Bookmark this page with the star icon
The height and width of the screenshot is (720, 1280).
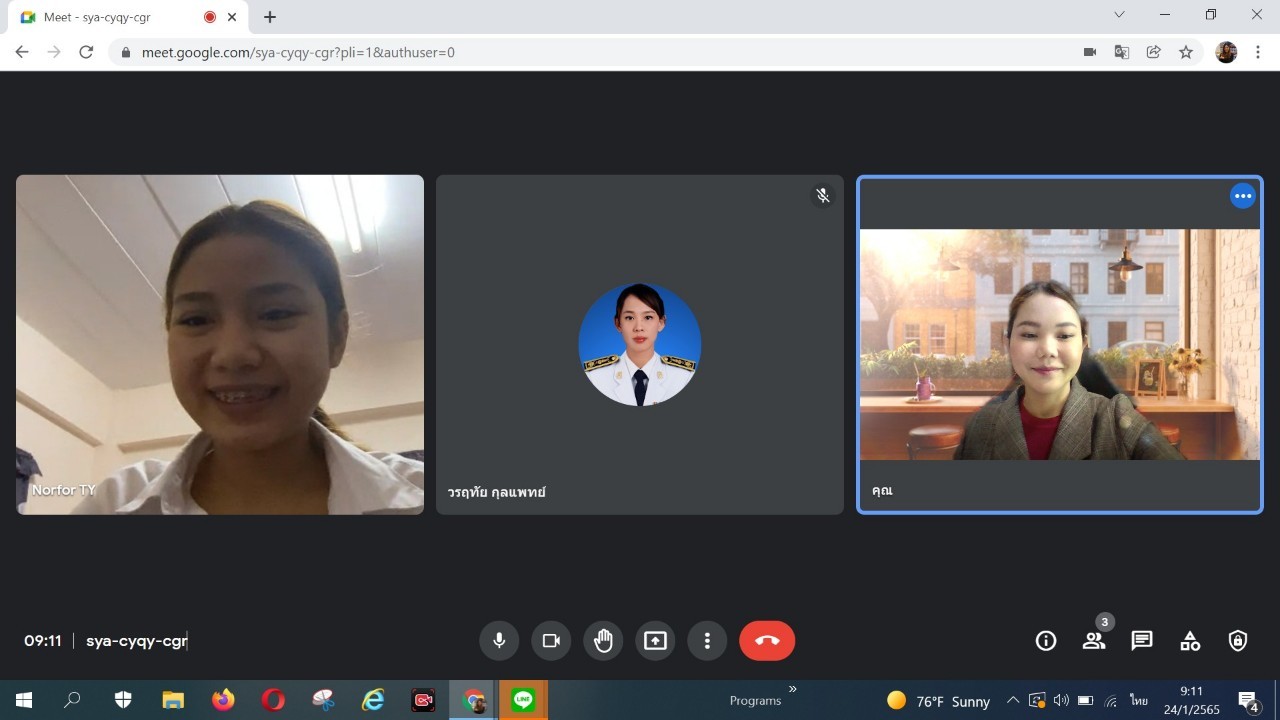click(x=1186, y=52)
